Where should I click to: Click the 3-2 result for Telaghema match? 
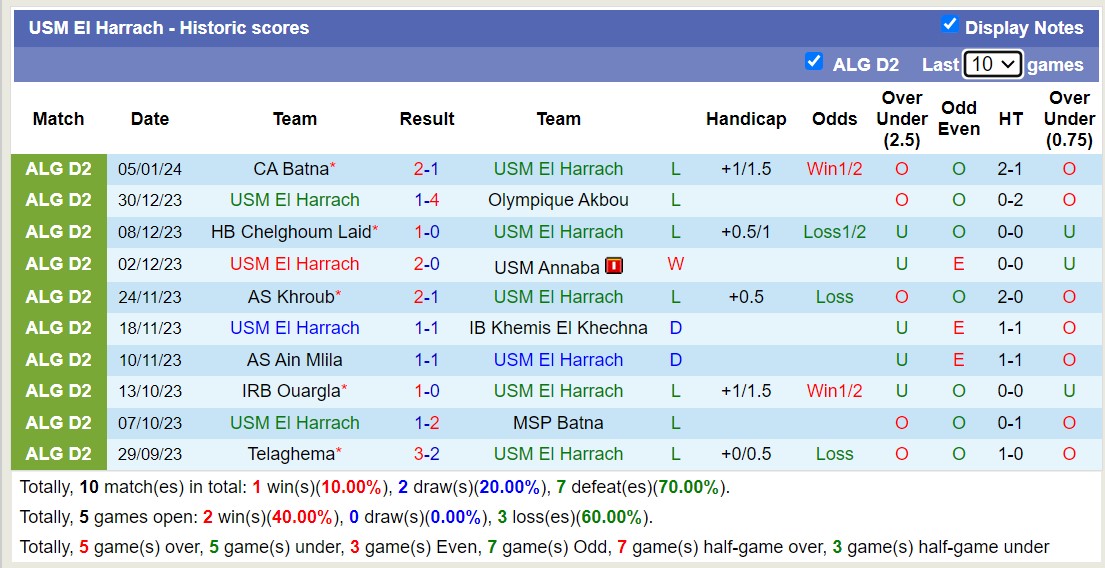[x=427, y=454]
